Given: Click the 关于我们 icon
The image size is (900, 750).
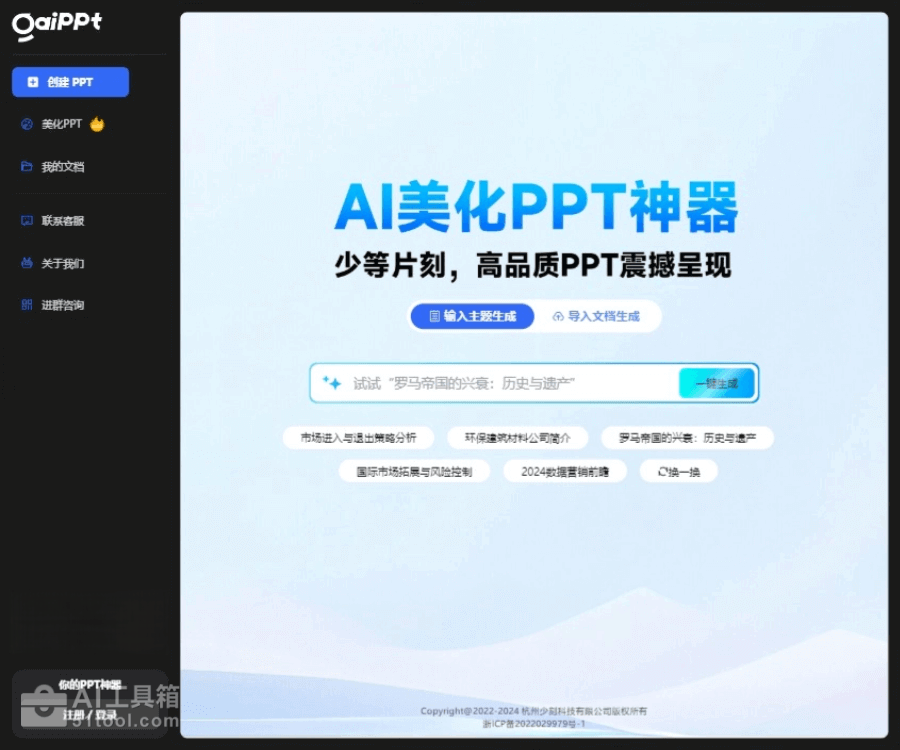Looking at the screenshot, I should point(27,264).
